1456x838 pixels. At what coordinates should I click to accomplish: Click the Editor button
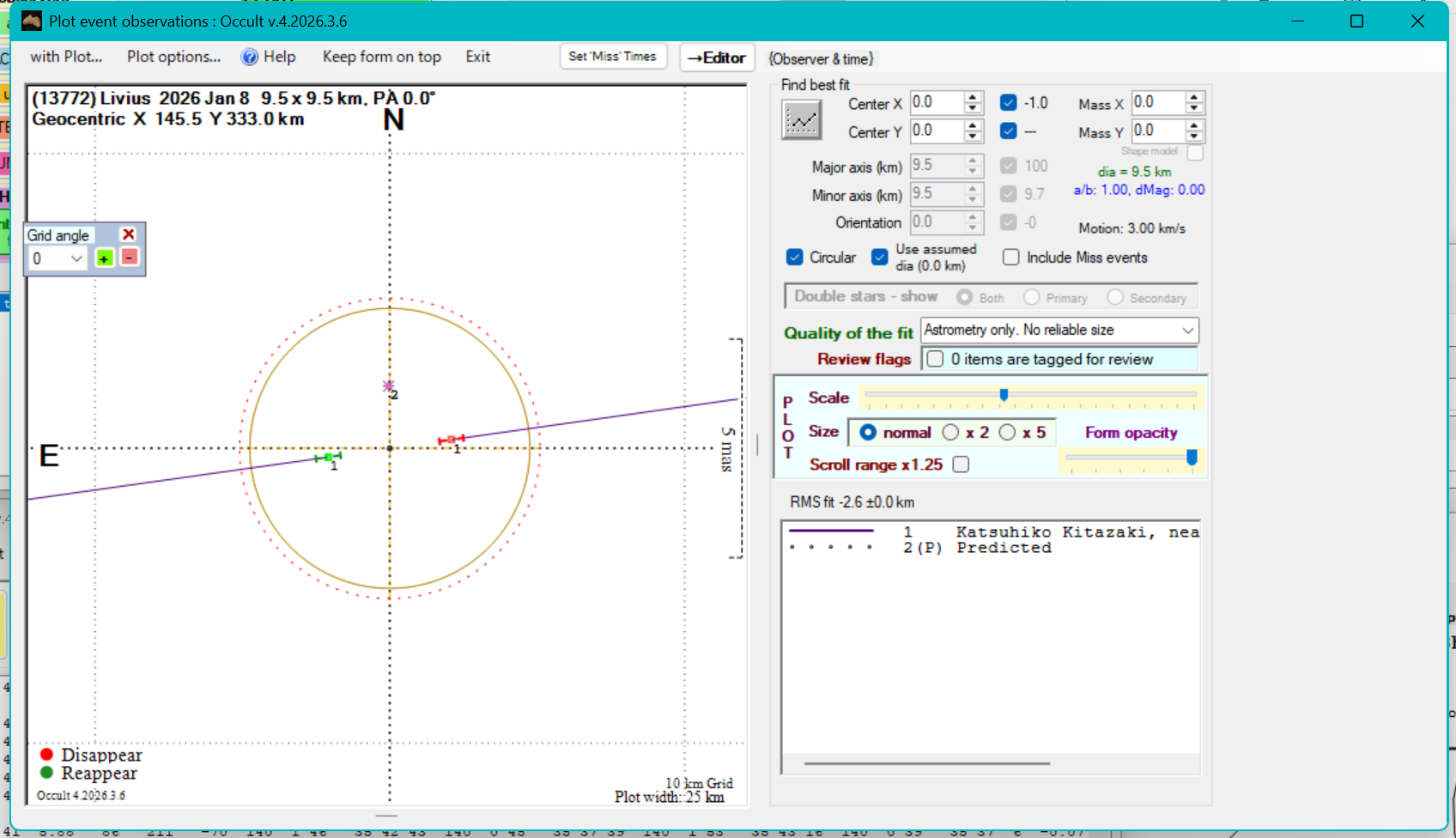(x=717, y=58)
